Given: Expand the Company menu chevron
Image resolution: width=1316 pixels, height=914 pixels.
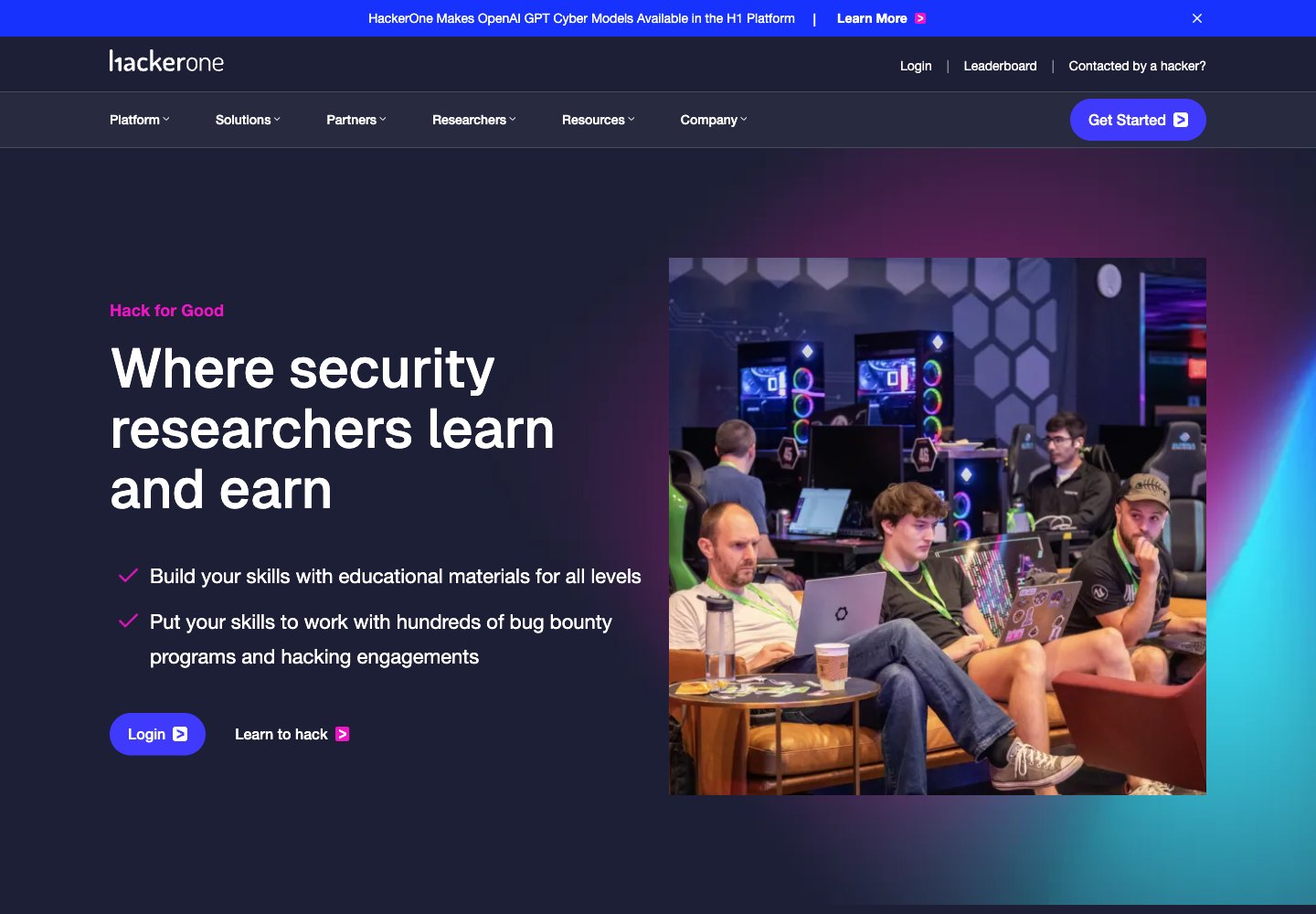Looking at the screenshot, I should click(744, 120).
